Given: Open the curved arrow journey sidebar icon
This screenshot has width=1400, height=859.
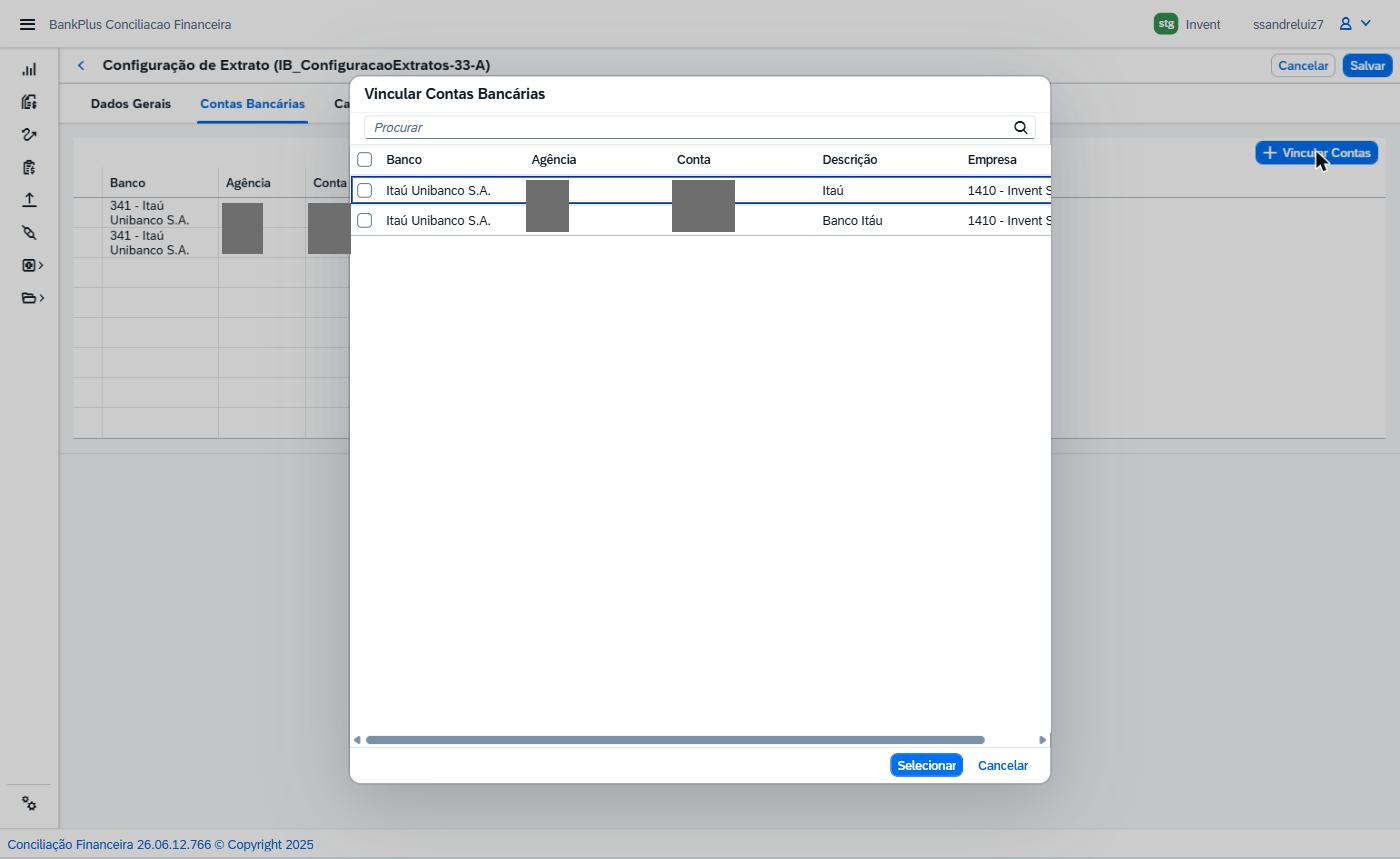Looking at the screenshot, I should click(x=29, y=134).
